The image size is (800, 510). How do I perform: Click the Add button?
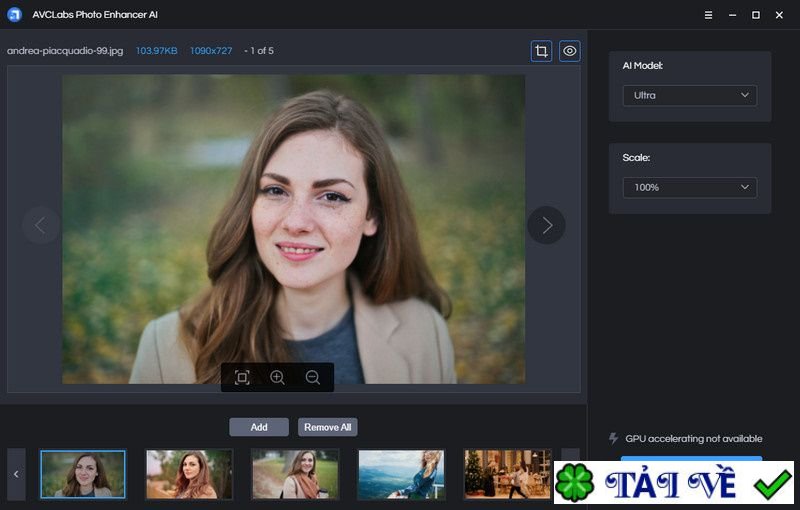coord(259,427)
